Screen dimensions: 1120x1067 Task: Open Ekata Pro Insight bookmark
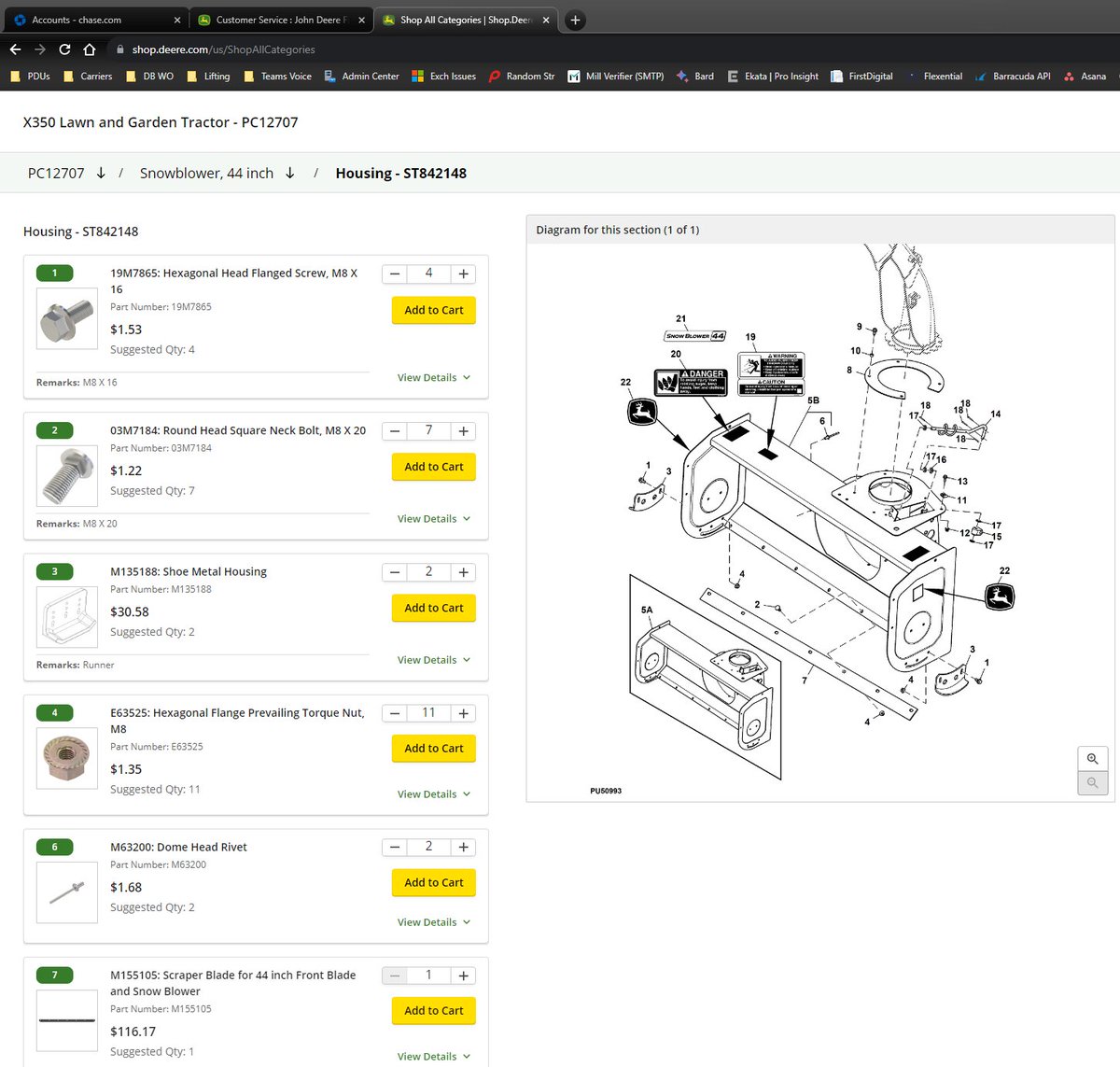[x=773, y=77]
